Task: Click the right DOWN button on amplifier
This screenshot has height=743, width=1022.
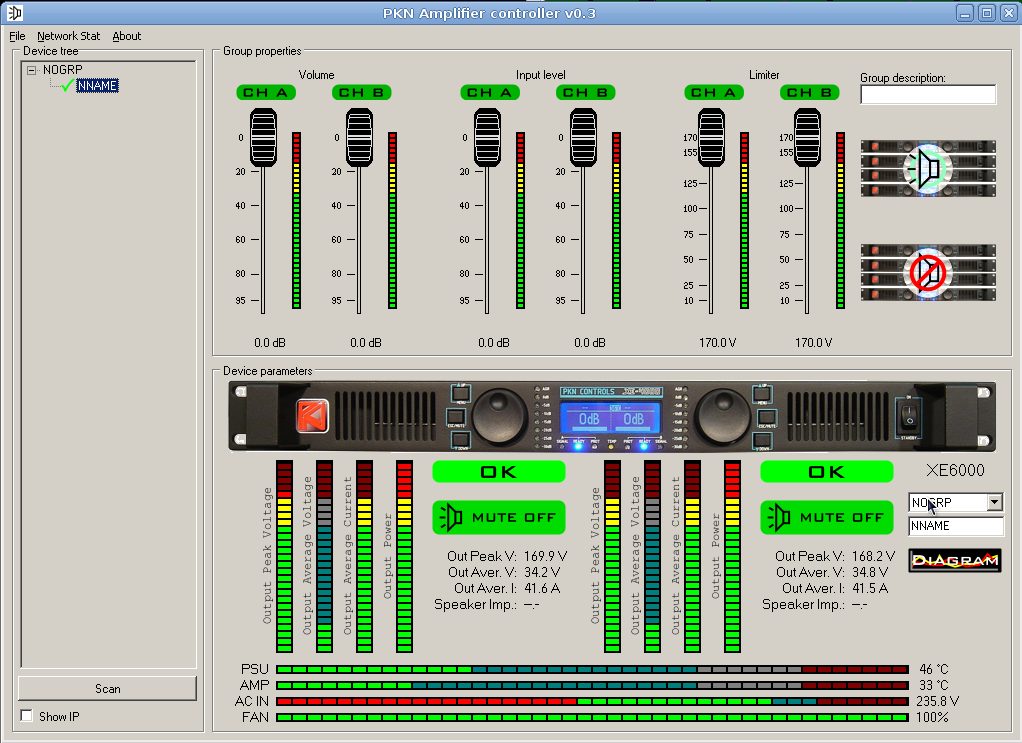Action: 762,440
